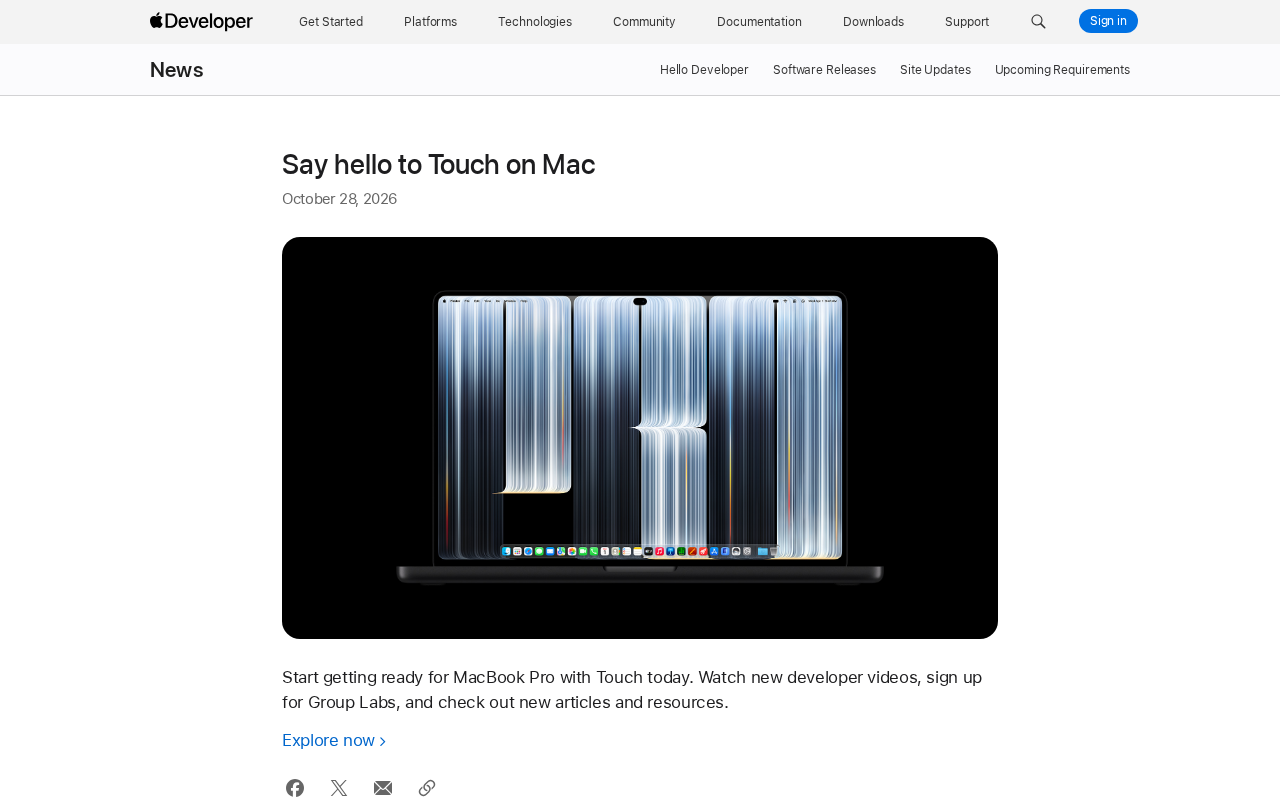Open the Software Releases tab

pos(824,70)
